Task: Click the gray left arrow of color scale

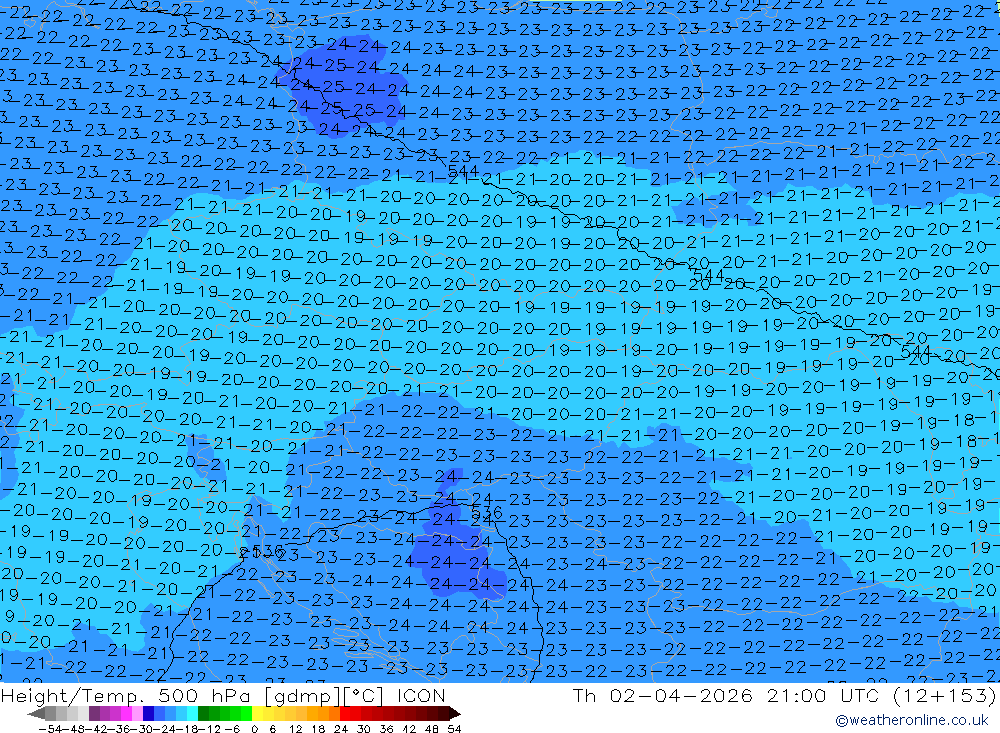Action: (x=36, y=713)
